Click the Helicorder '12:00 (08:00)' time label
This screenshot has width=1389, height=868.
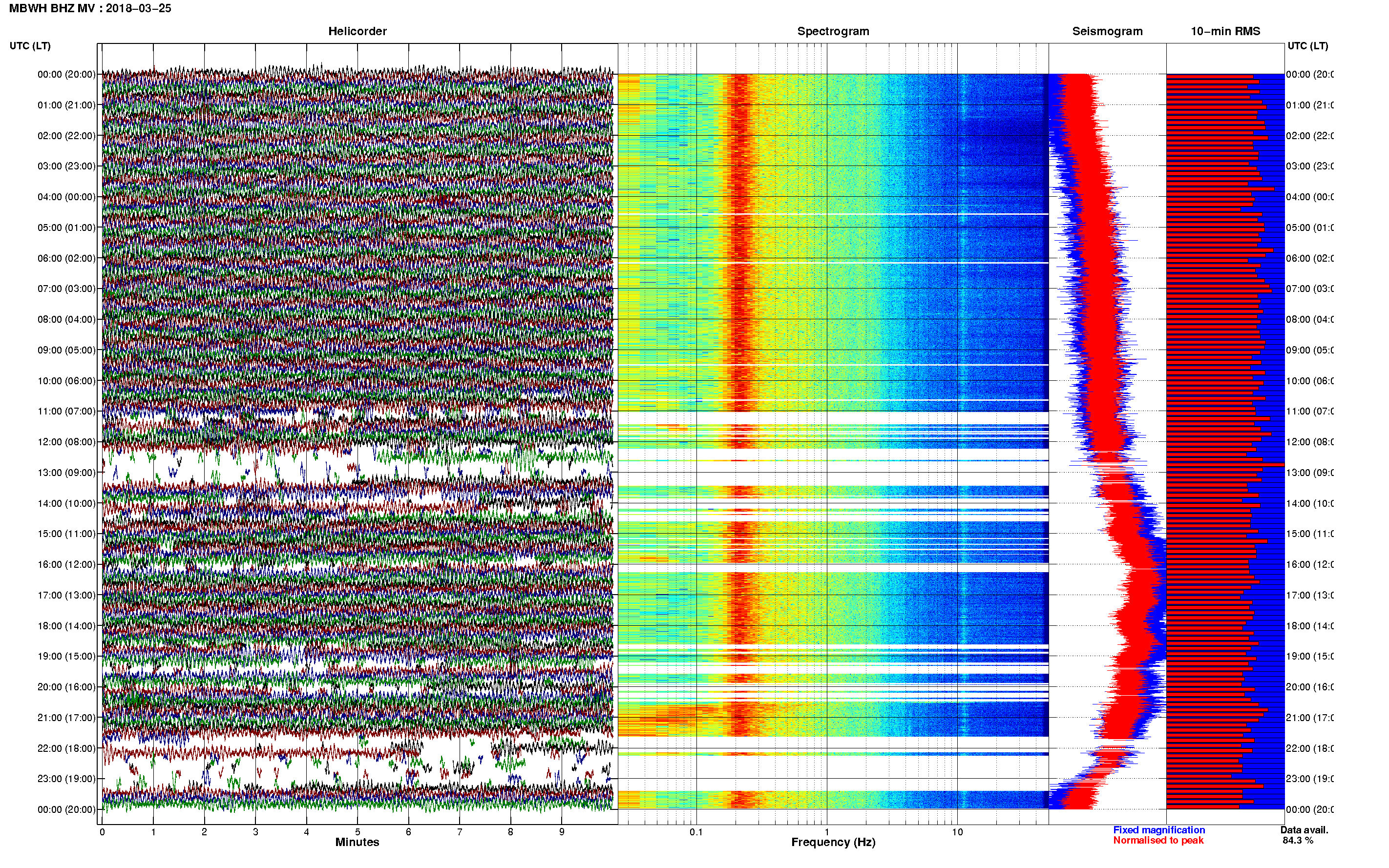pyautogui.click(x=66, y=442)
